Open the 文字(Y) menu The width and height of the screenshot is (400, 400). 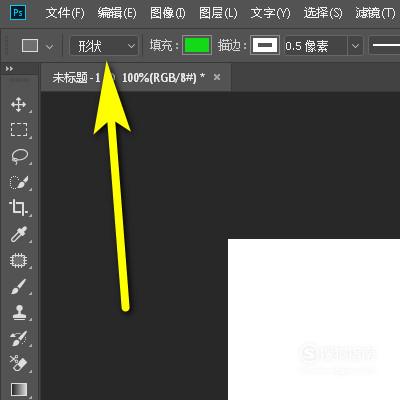point(270,13)
